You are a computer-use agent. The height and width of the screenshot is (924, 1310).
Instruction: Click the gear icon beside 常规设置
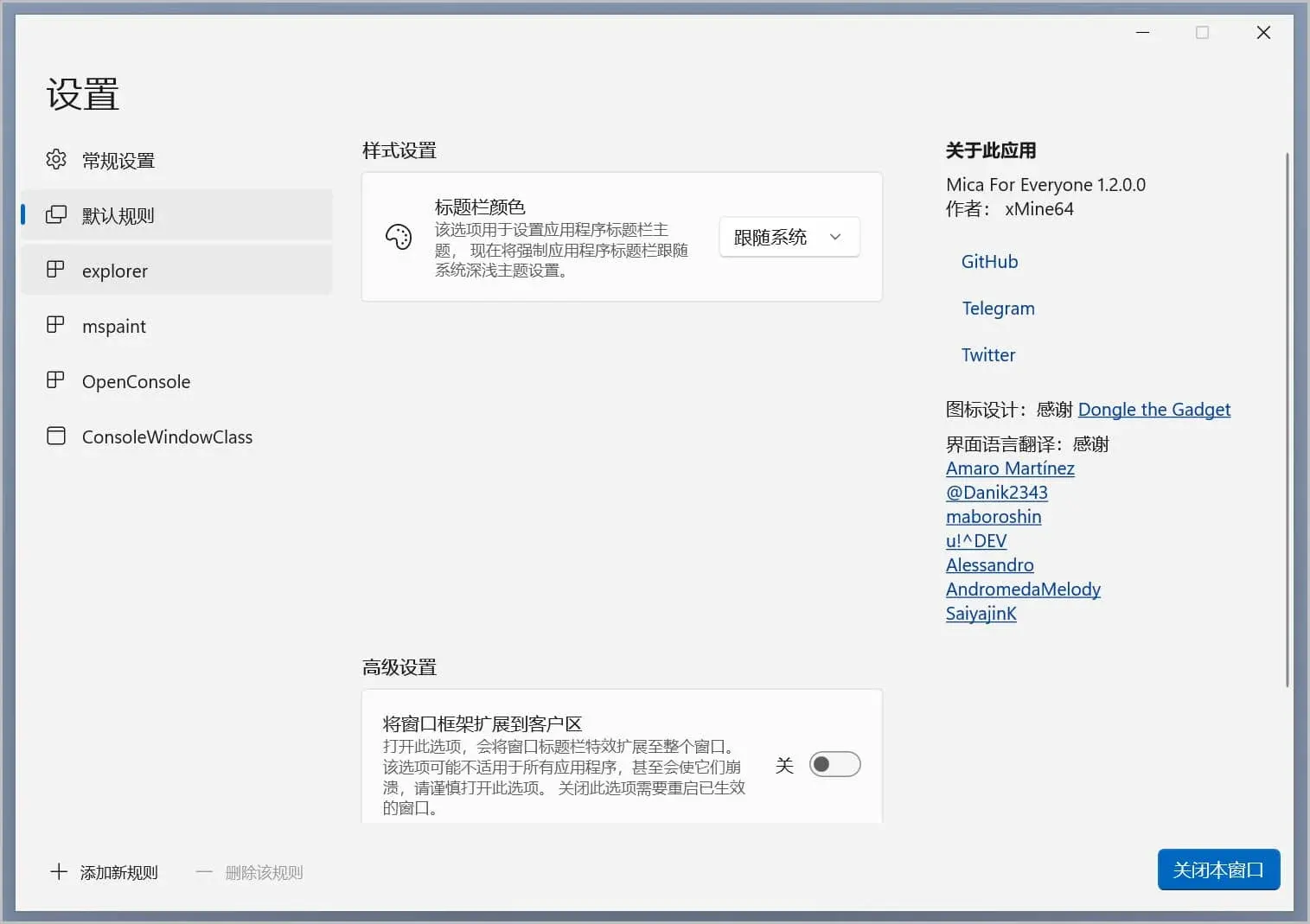(56, 160)
